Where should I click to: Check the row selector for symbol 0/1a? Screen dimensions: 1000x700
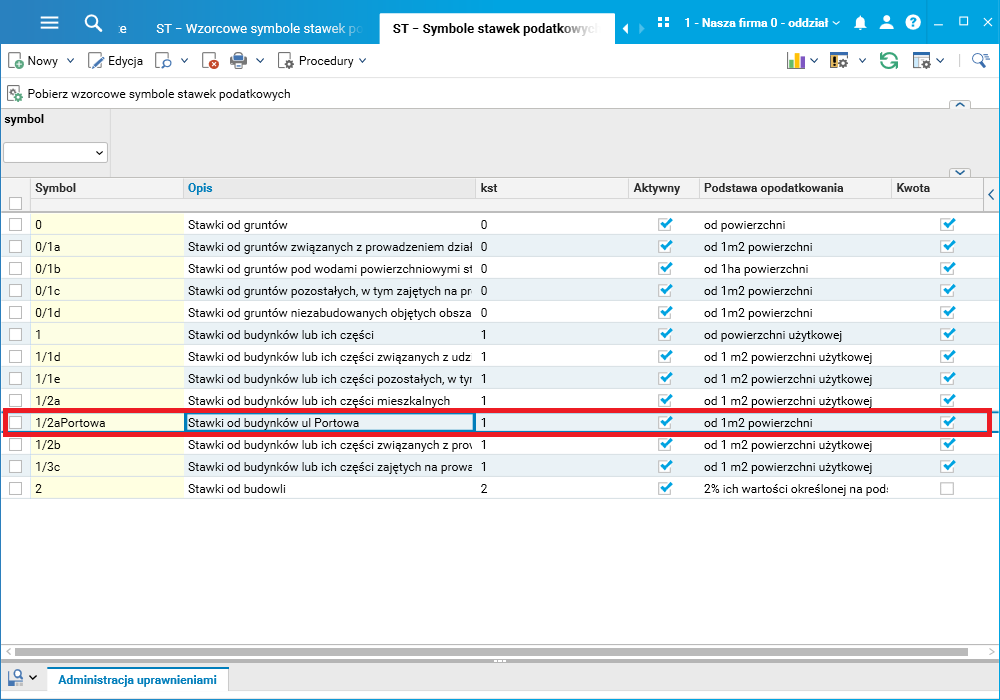15,247
